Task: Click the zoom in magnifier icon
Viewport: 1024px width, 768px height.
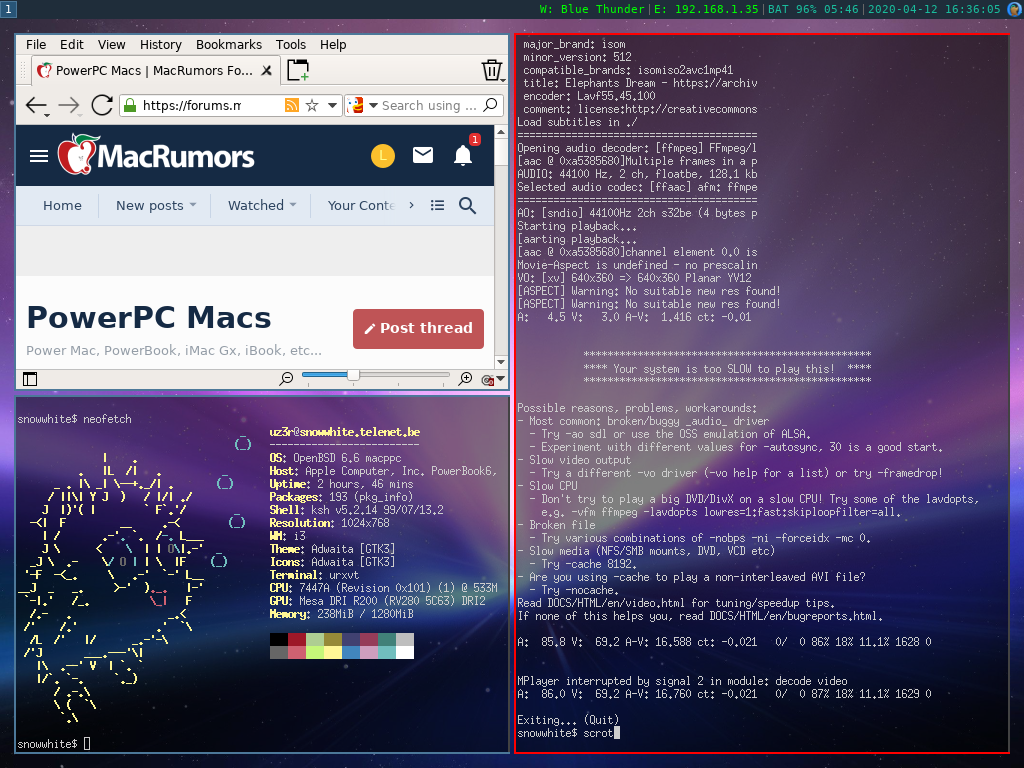Action: point(466,379)
